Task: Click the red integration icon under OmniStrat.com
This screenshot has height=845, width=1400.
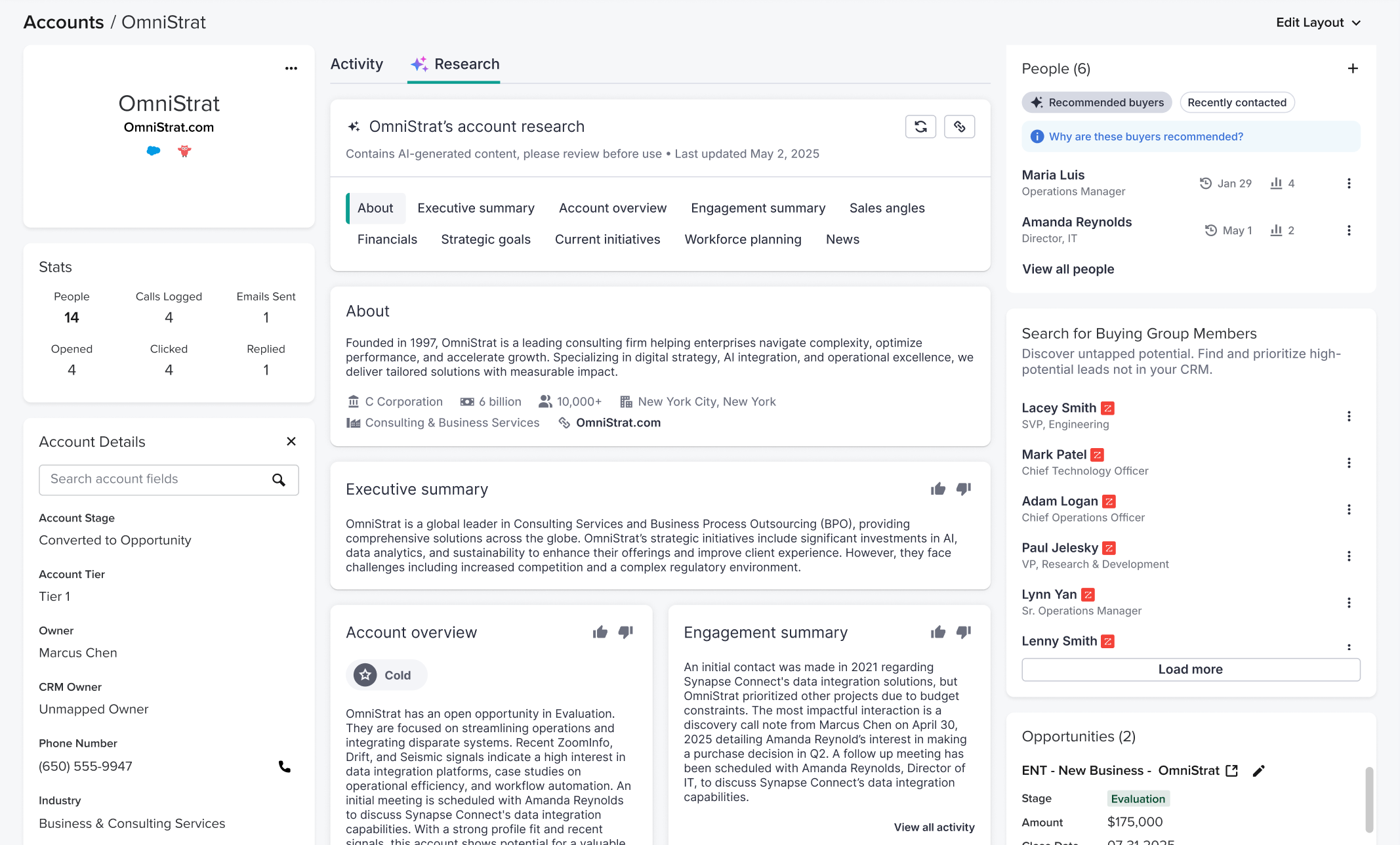Action: coord(184,151)
